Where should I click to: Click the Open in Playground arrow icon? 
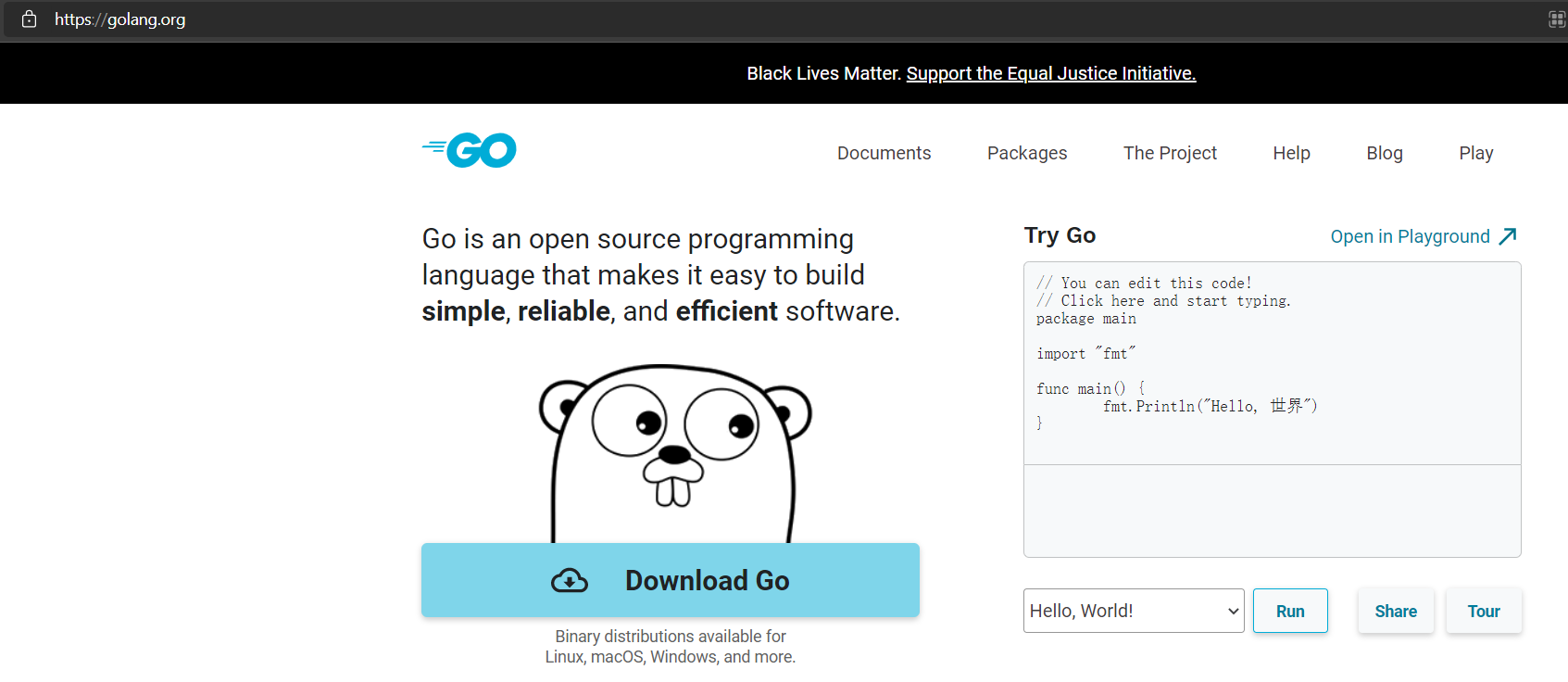1508,236
